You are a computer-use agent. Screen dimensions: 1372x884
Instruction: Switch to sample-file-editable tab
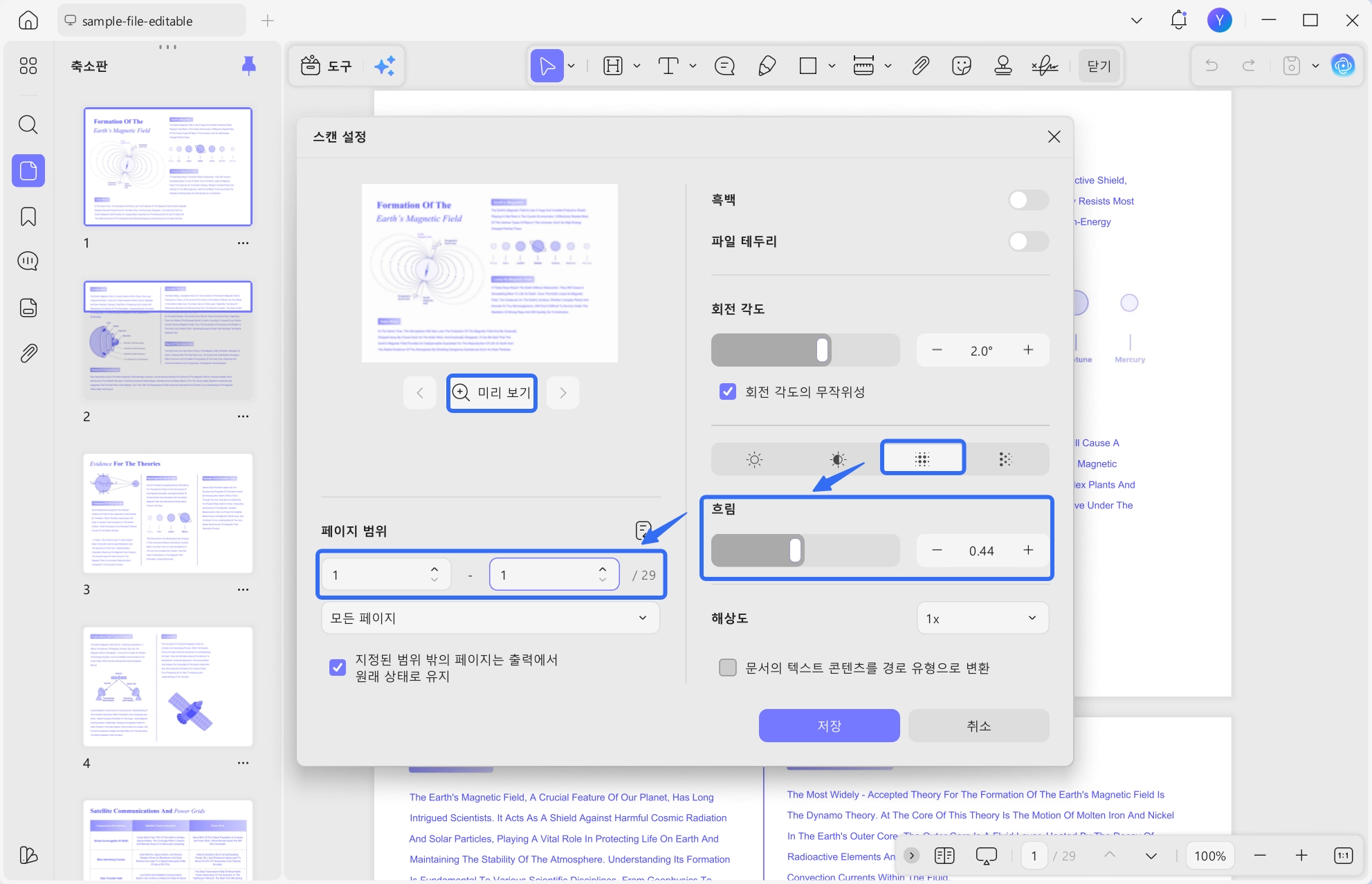point(152,21)
